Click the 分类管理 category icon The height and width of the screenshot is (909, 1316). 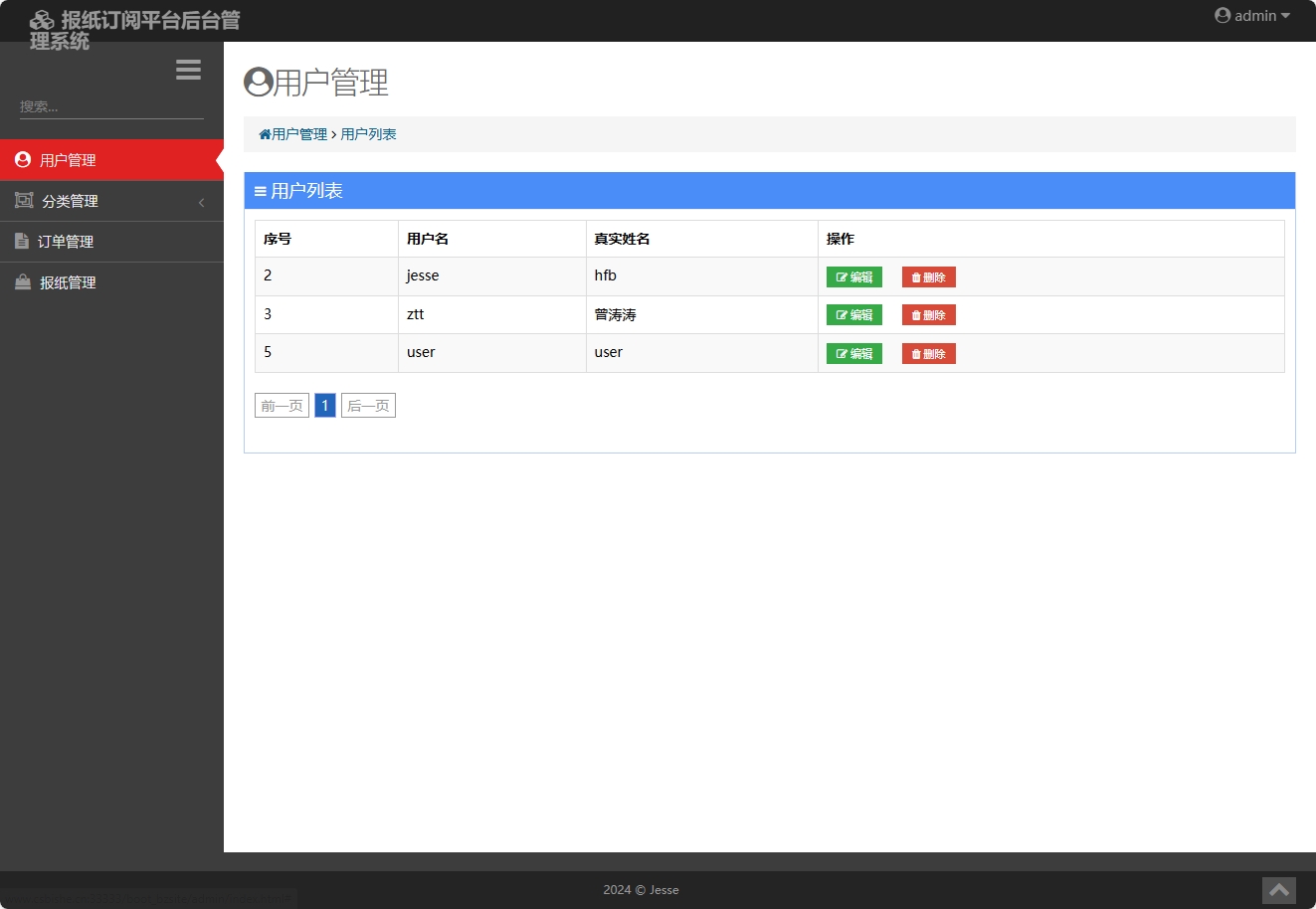point(22,200)
